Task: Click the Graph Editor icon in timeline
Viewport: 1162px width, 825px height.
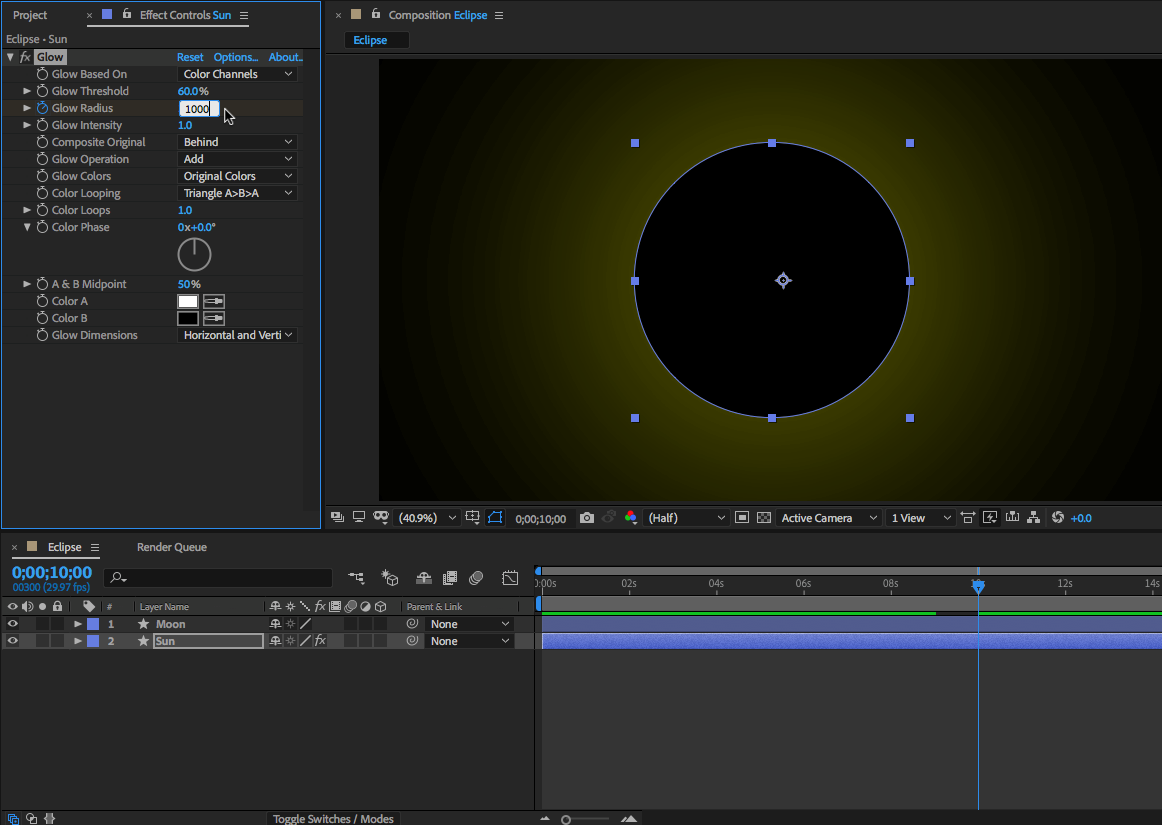Action: (510, 578)
